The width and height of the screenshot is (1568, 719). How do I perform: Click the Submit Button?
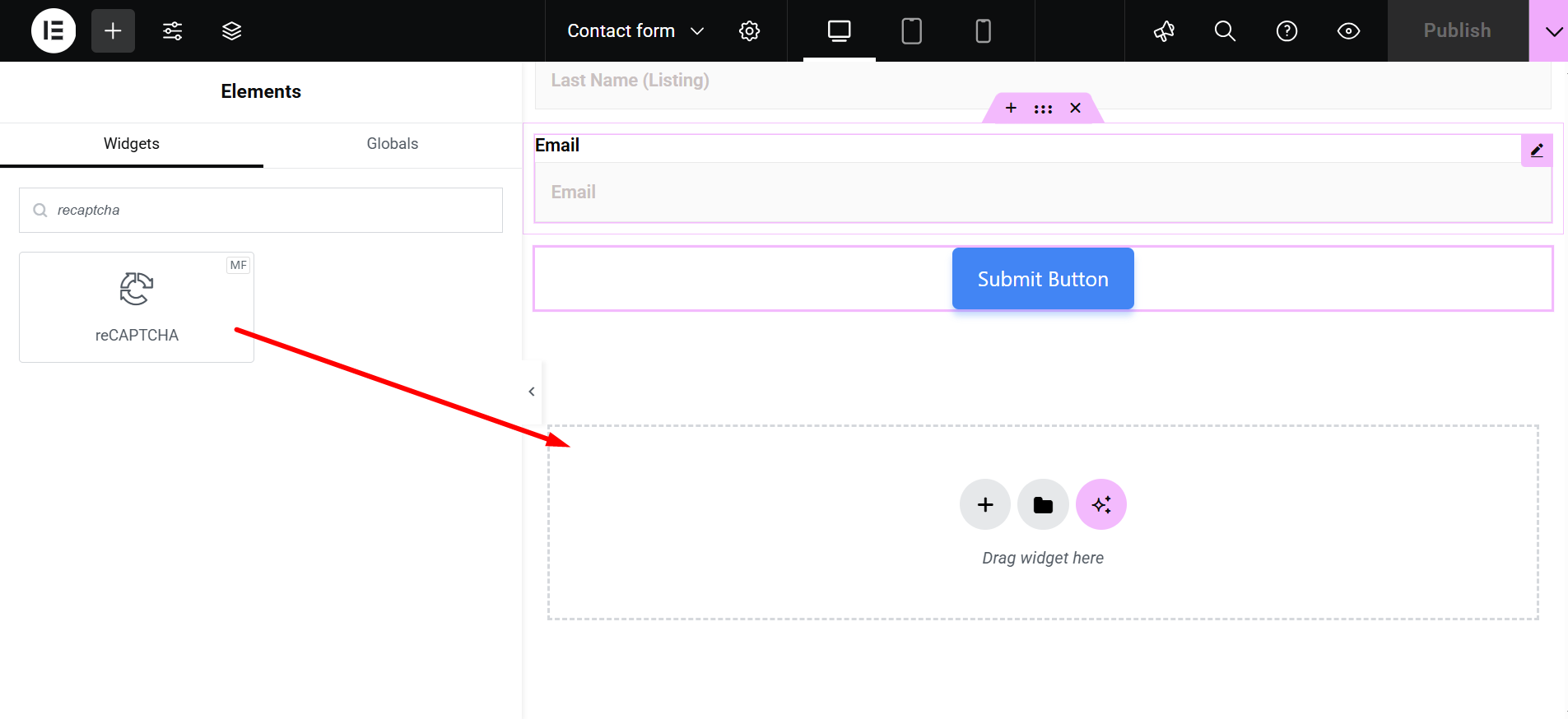1043,279
